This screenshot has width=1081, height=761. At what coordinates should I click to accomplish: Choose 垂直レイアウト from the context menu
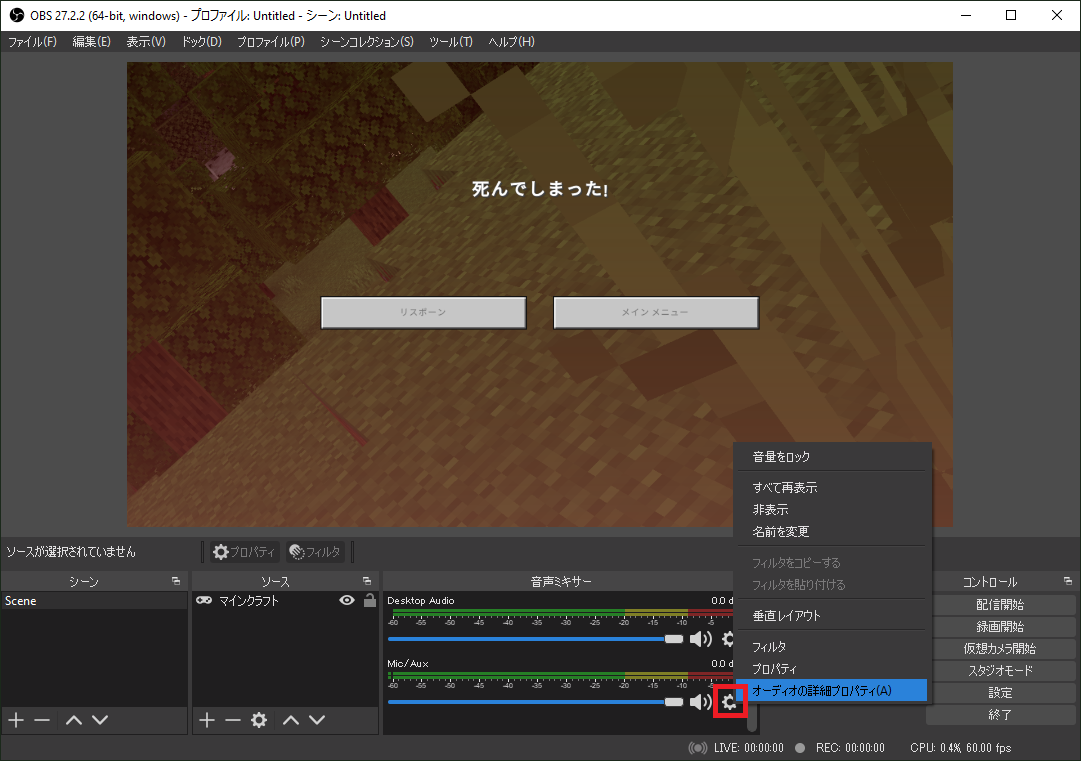[786, 616]
